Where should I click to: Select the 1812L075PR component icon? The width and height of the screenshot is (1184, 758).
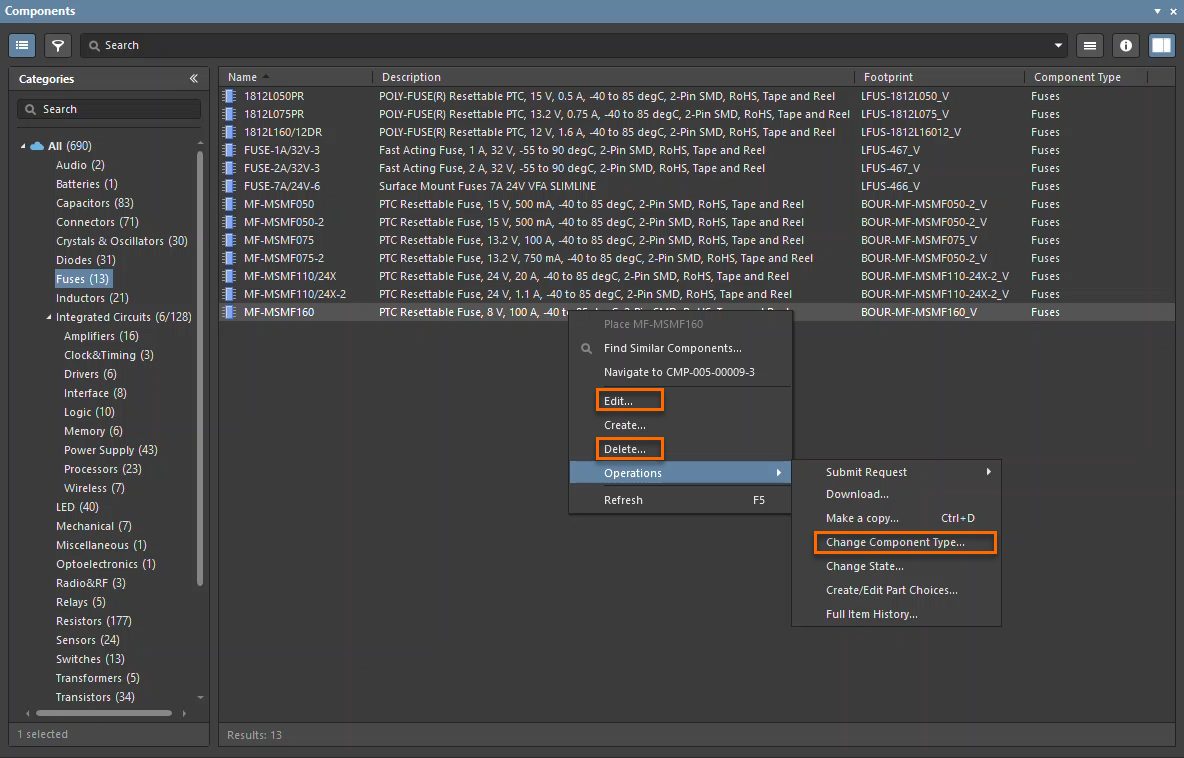point(230,114)
